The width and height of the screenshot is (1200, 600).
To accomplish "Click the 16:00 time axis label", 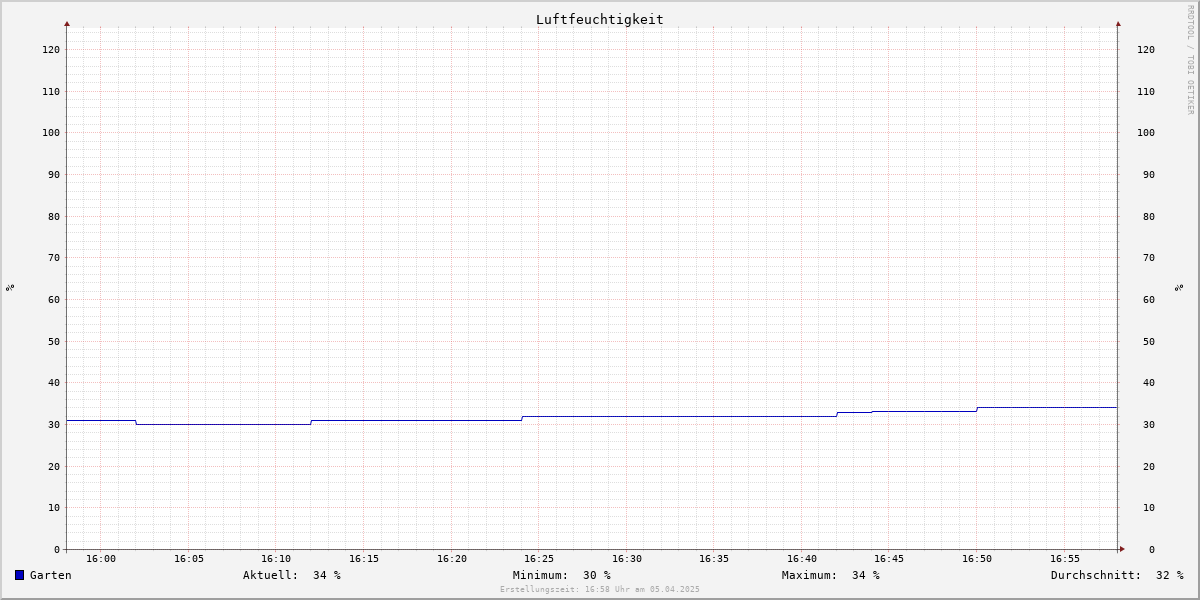I will (101, 559).
